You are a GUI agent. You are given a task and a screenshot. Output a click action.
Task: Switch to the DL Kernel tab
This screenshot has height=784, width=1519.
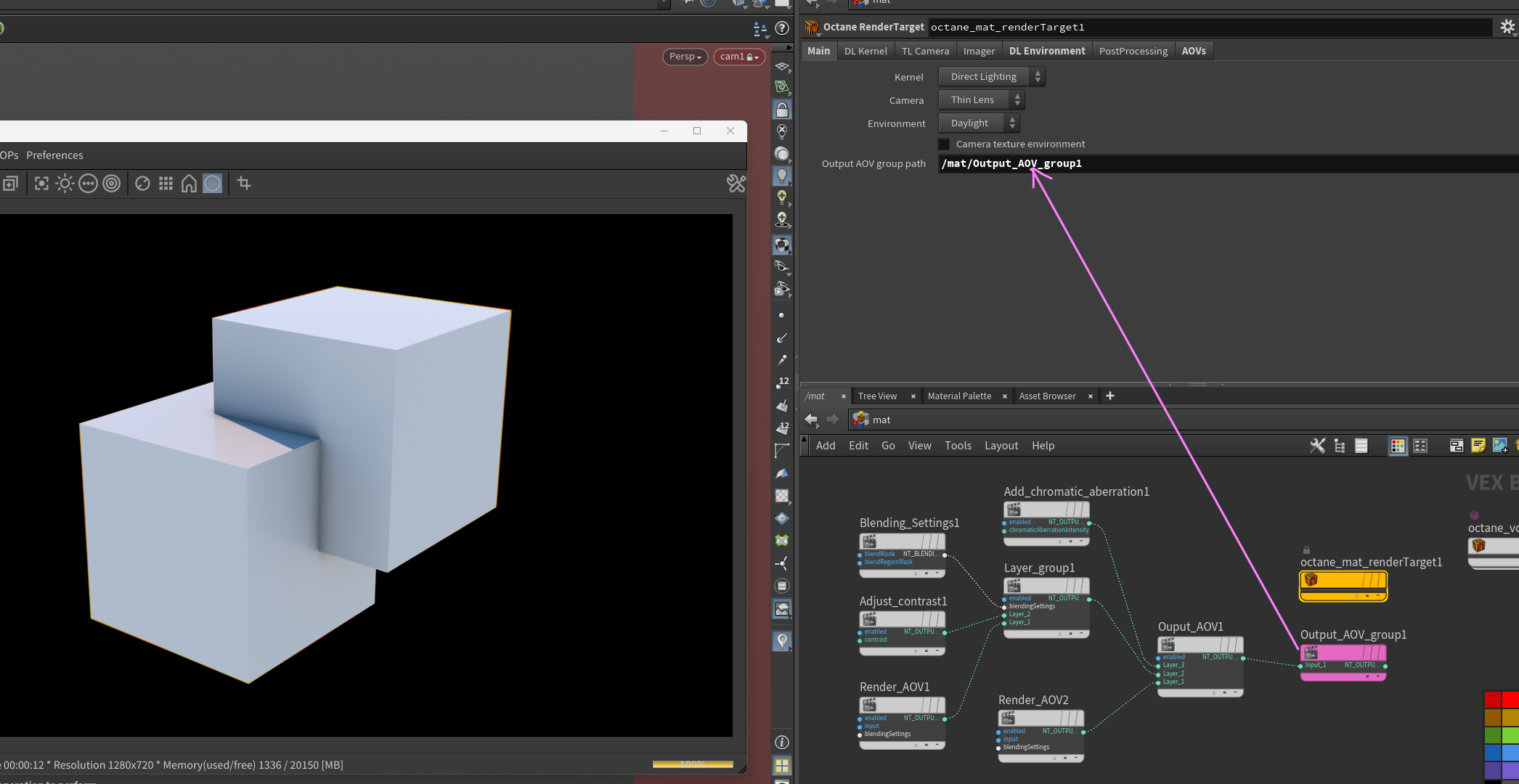[x=866, y=51]
